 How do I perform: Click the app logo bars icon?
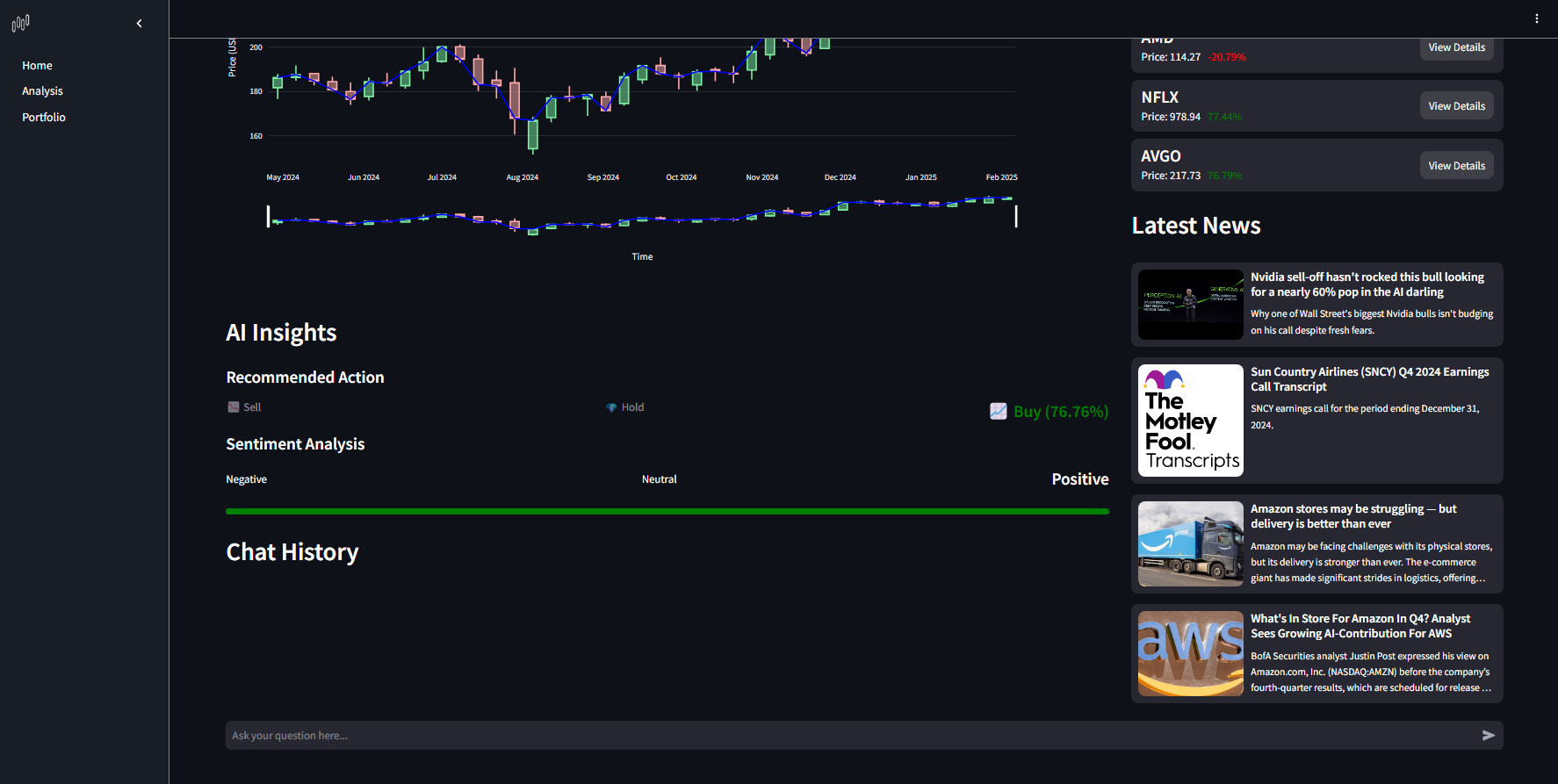(21, 23)
